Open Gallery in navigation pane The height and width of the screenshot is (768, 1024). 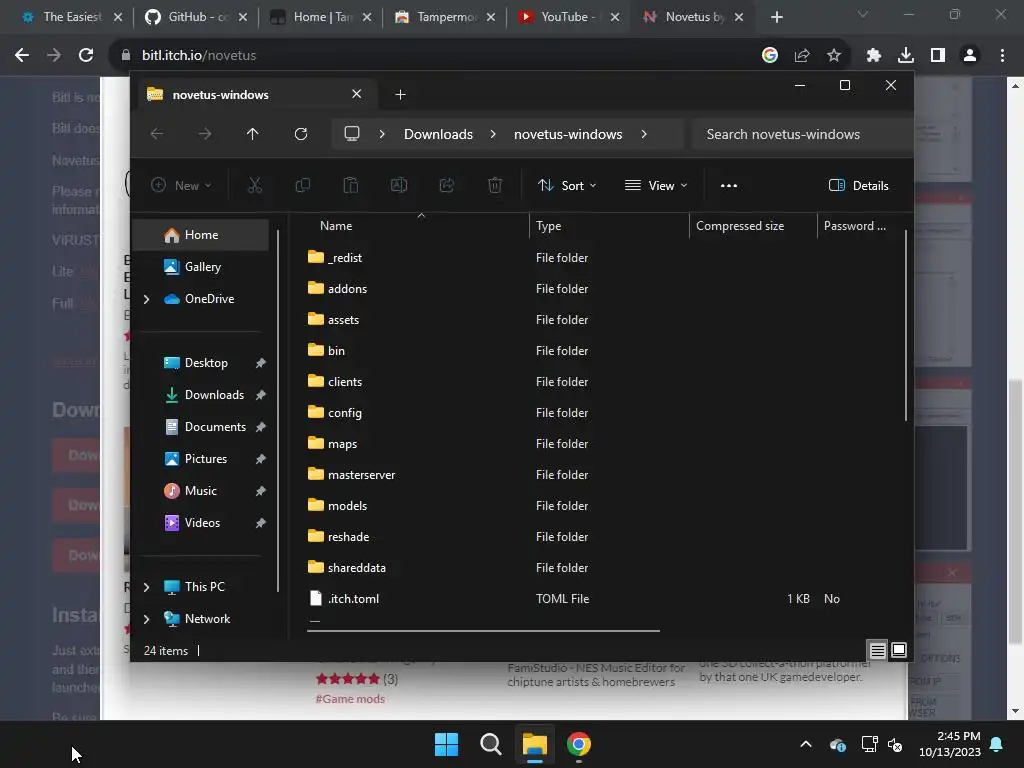pyautogui.click(x=202, y=267)
